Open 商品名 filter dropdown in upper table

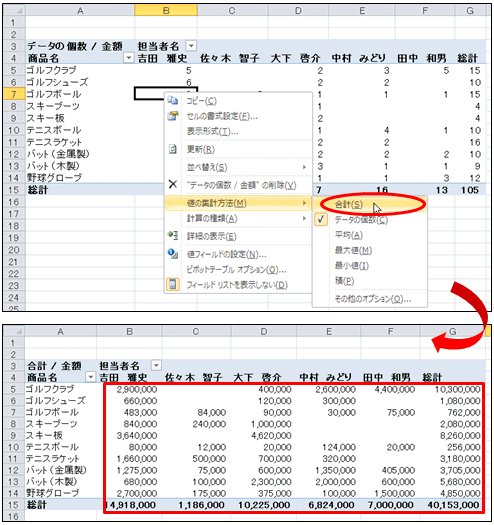(129, 58)
